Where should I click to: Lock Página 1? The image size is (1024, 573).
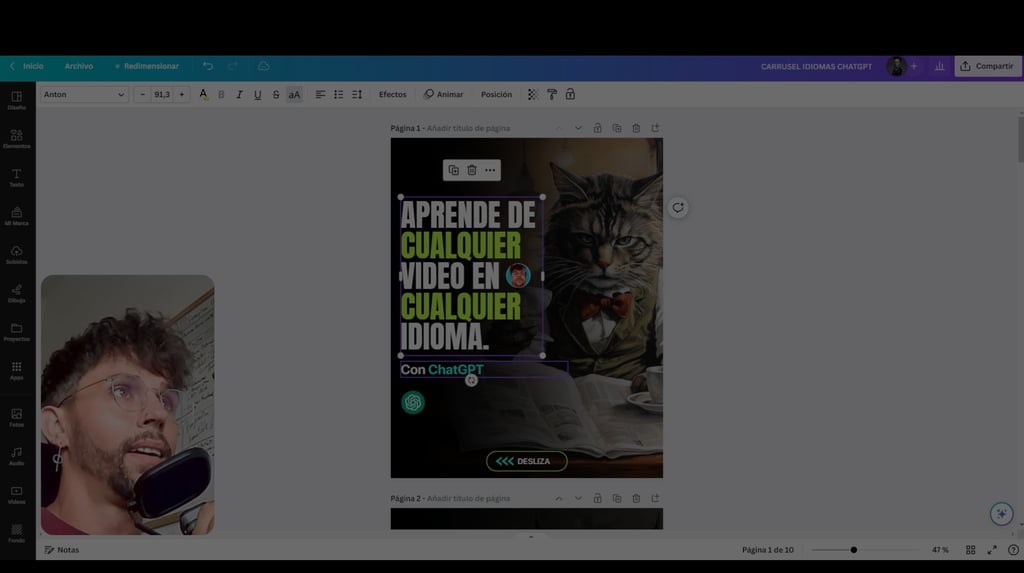(x=597, y=128)
